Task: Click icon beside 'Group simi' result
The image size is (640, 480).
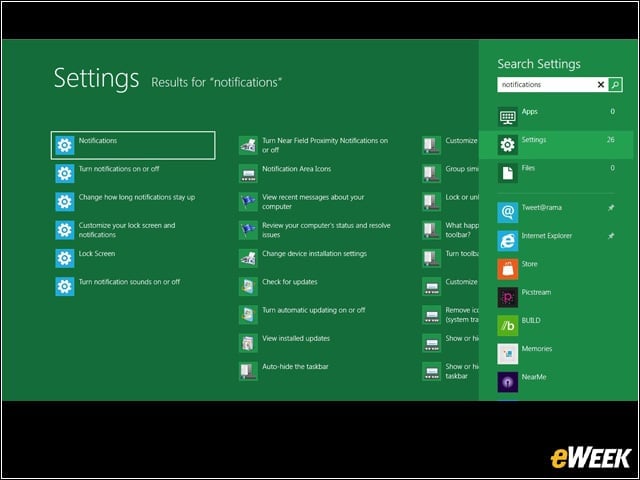Action: click(431, 173)
